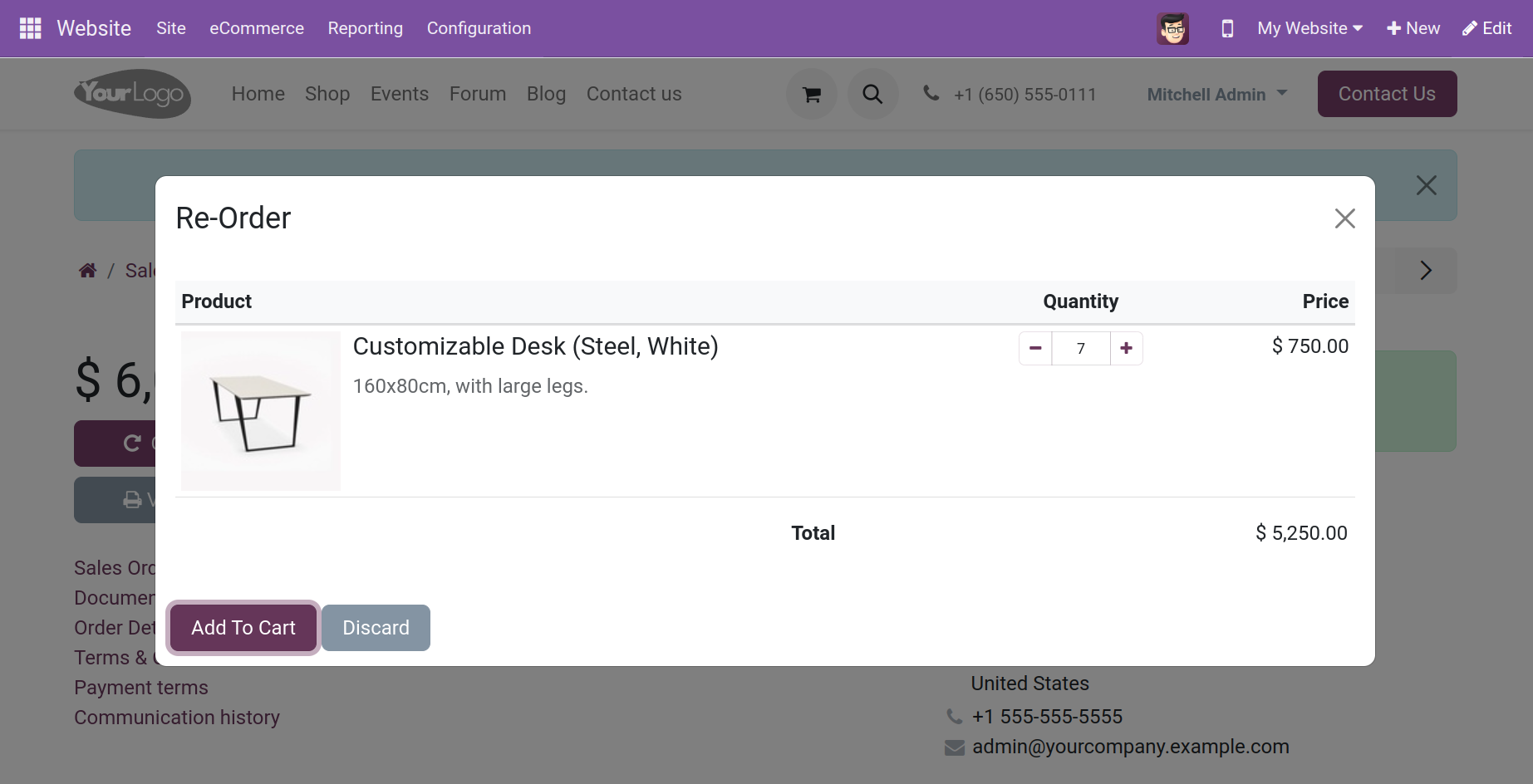Click the Customizable Desk product thumbnail
This screenshot has height=784, width=1533.
(x=261, y=411)
